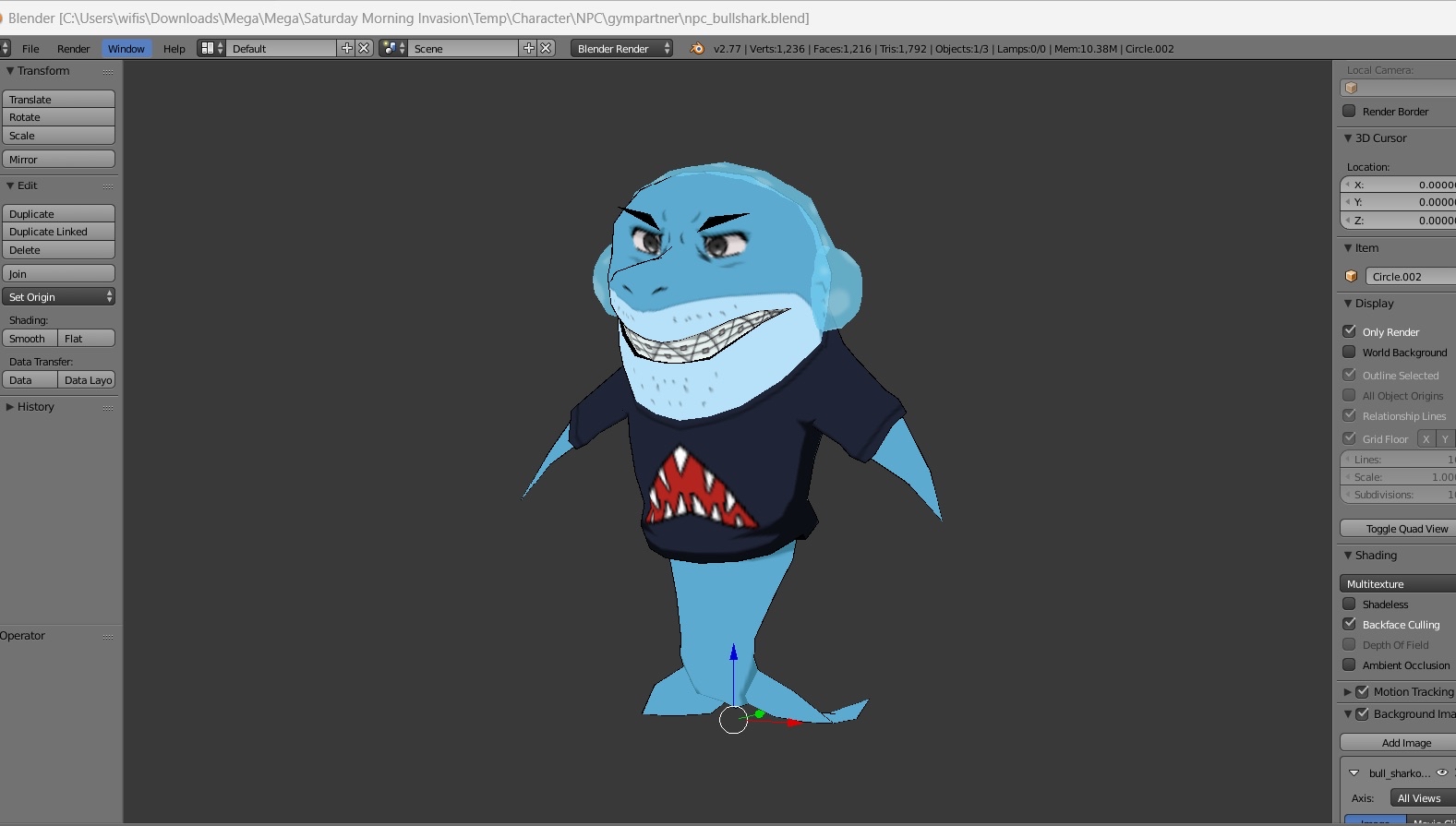Toggle the Background Images checkbox
This screenshot has width=1456, height=826.
pos(1362,713)
